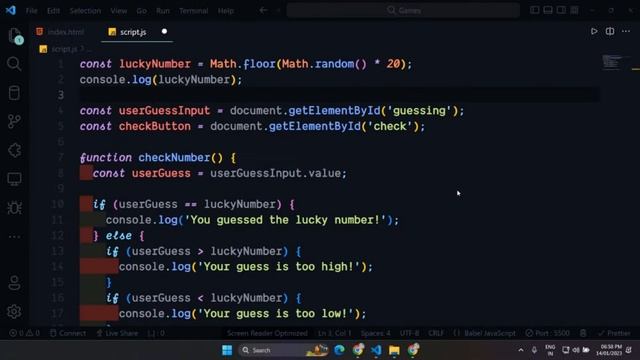Click the Games command center search box
640x360 pixels.
(x=403, y=10)
